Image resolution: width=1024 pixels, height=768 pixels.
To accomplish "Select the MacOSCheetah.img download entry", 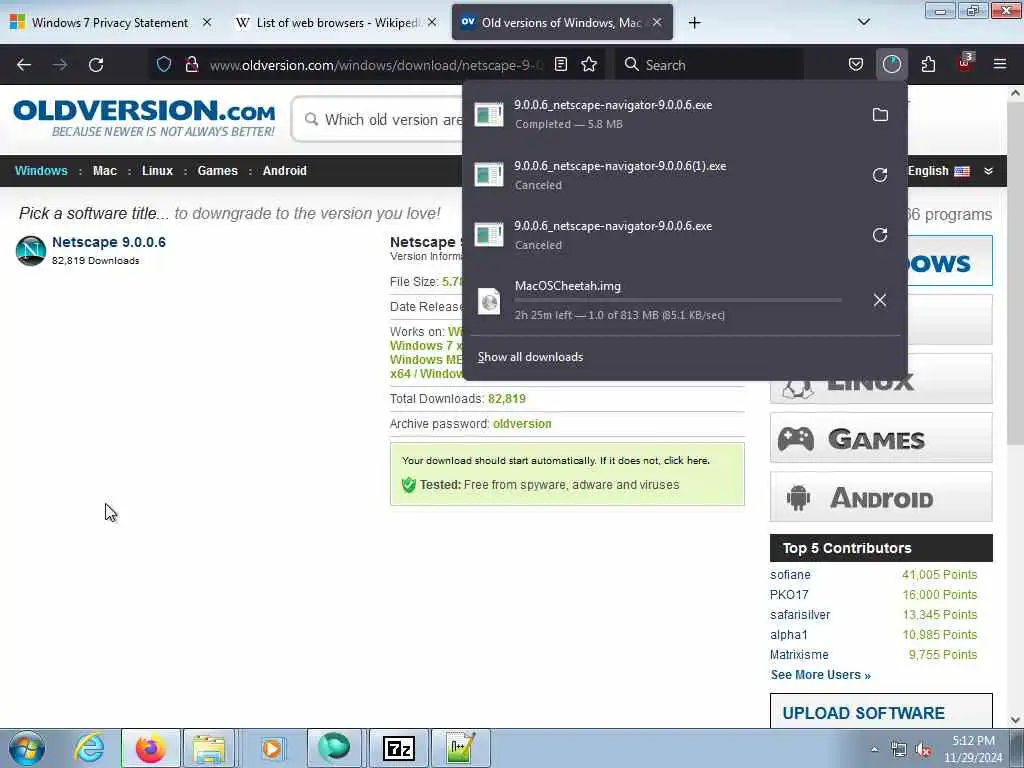I will pyautogui.click(x=663, y=300).
